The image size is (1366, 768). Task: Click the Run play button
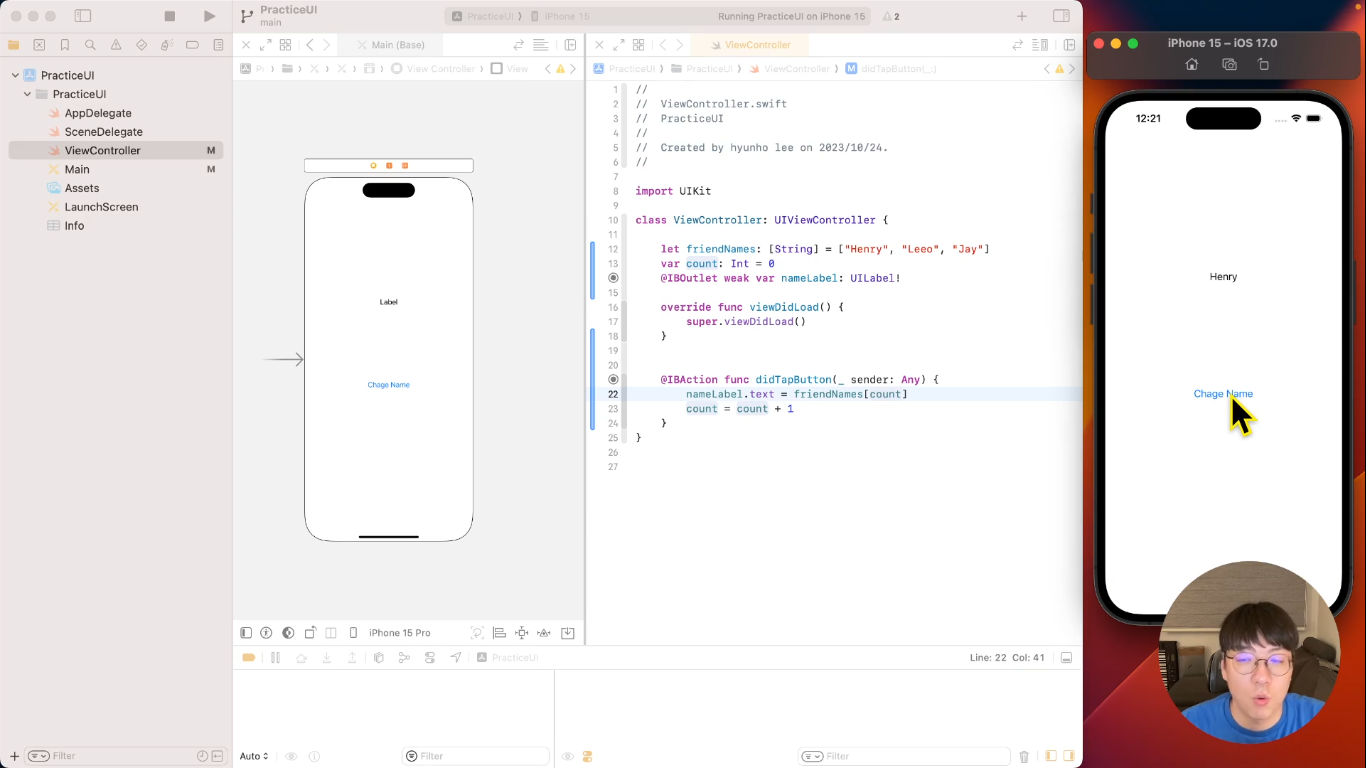click(x=209, y=16)
